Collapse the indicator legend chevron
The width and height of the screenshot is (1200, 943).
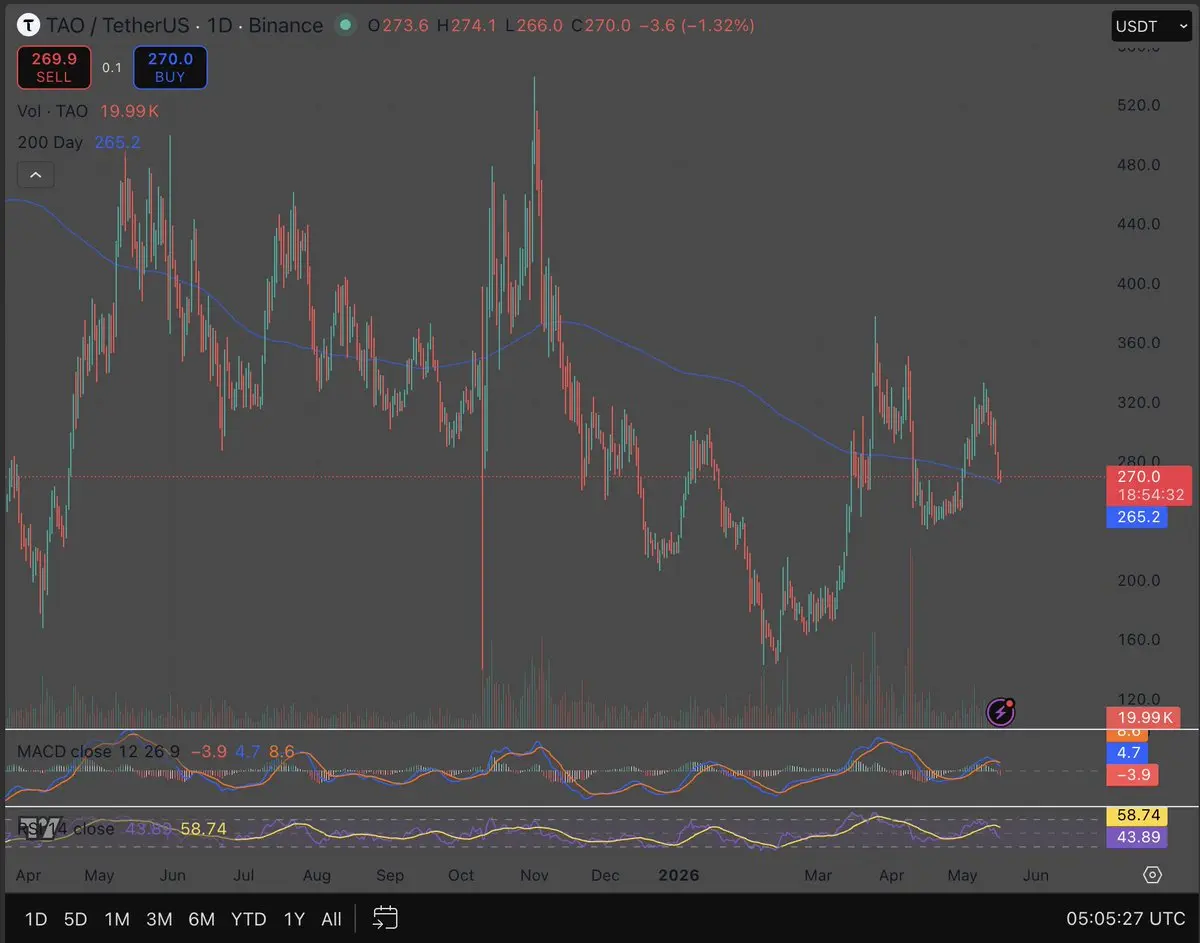click(x=36, y=175)
